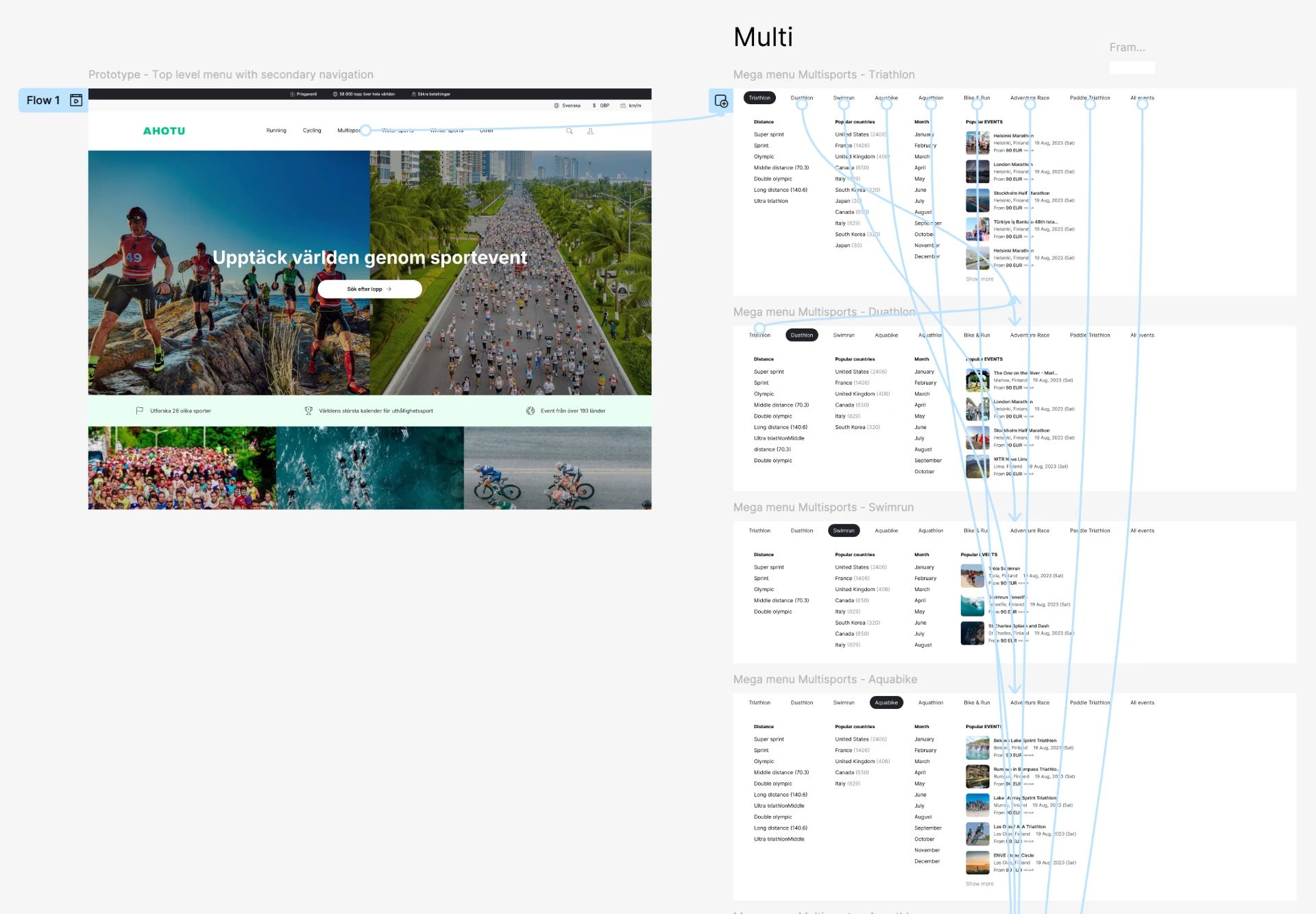Viewport: 1316px width, 914px height.
Task: Click the add interaction icon beside Triathlon frame
Action: click(721, 101)
